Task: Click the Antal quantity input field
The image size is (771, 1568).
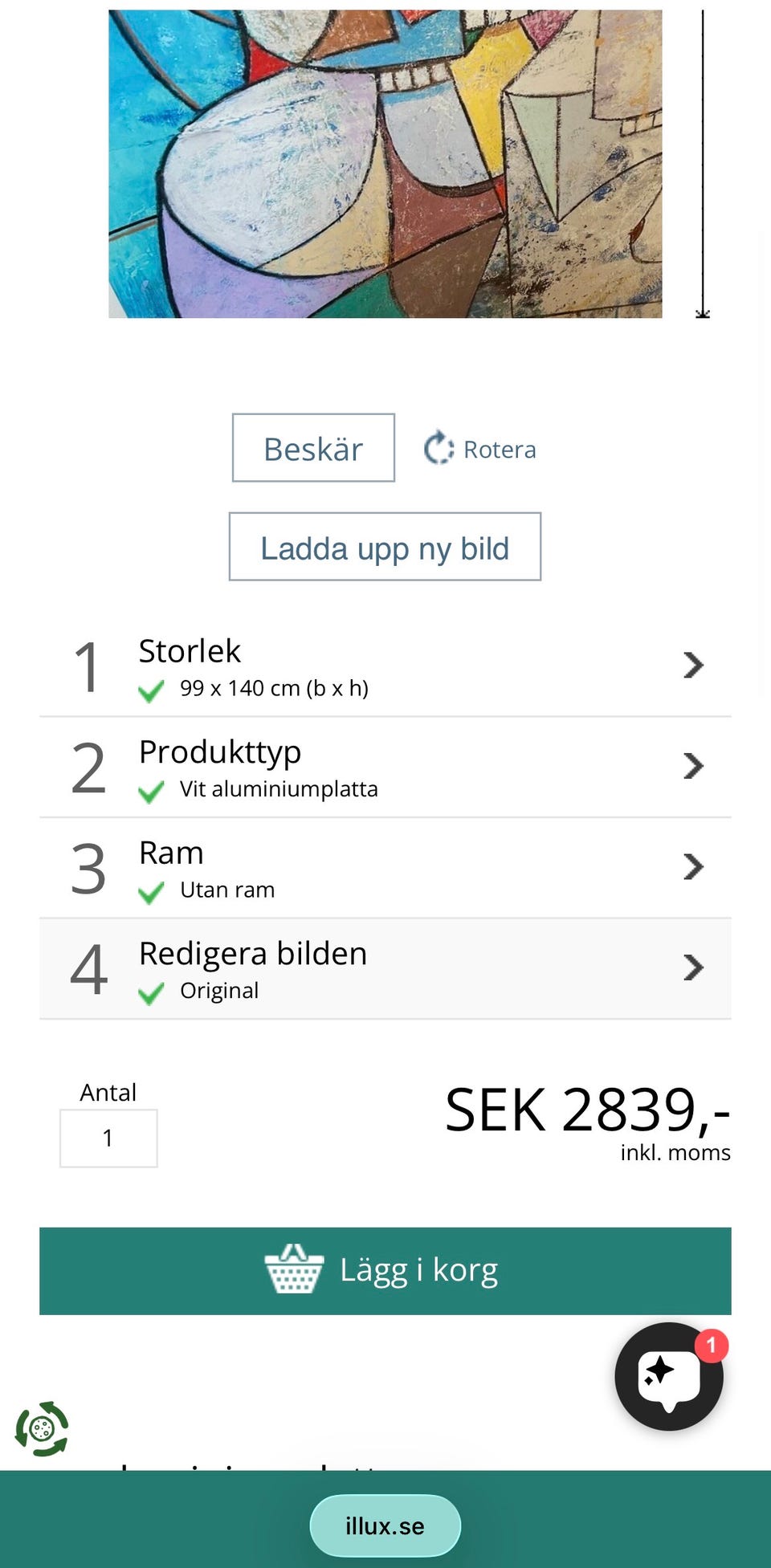Action: coord(108,1138)
